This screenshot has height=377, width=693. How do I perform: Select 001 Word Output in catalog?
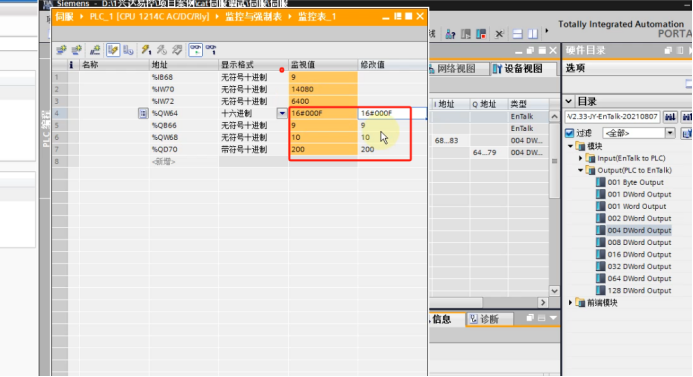coord(637,206)
